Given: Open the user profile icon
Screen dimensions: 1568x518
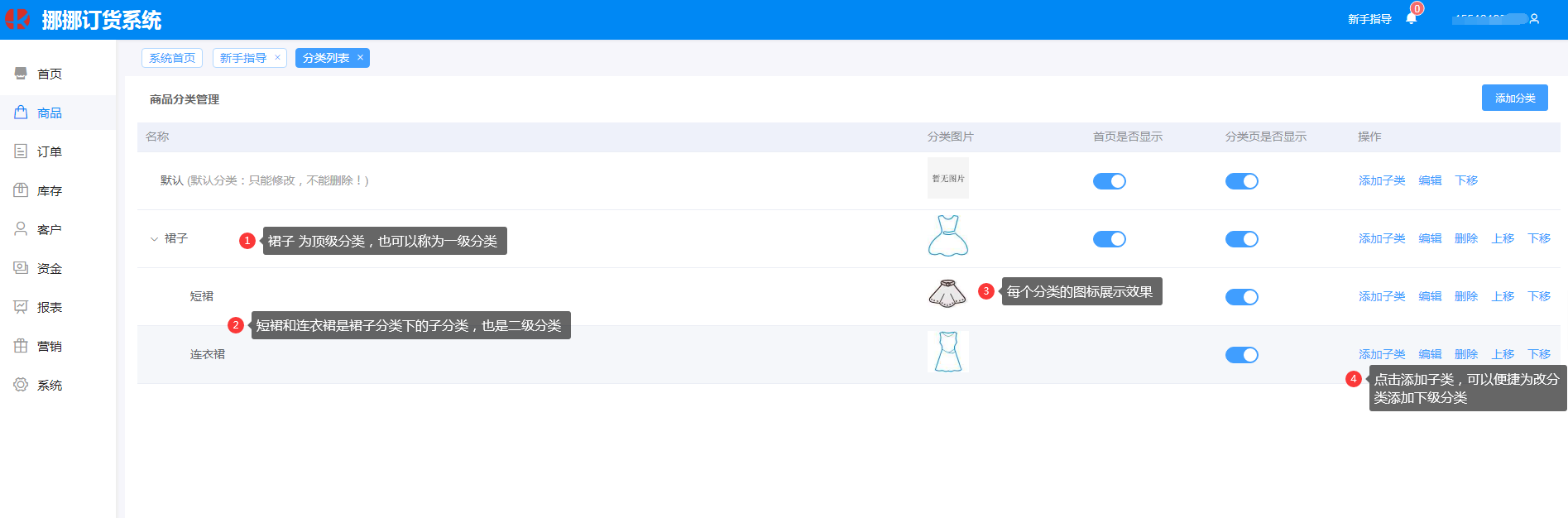Looking at the screenshot, I should tap(1534, 19).
